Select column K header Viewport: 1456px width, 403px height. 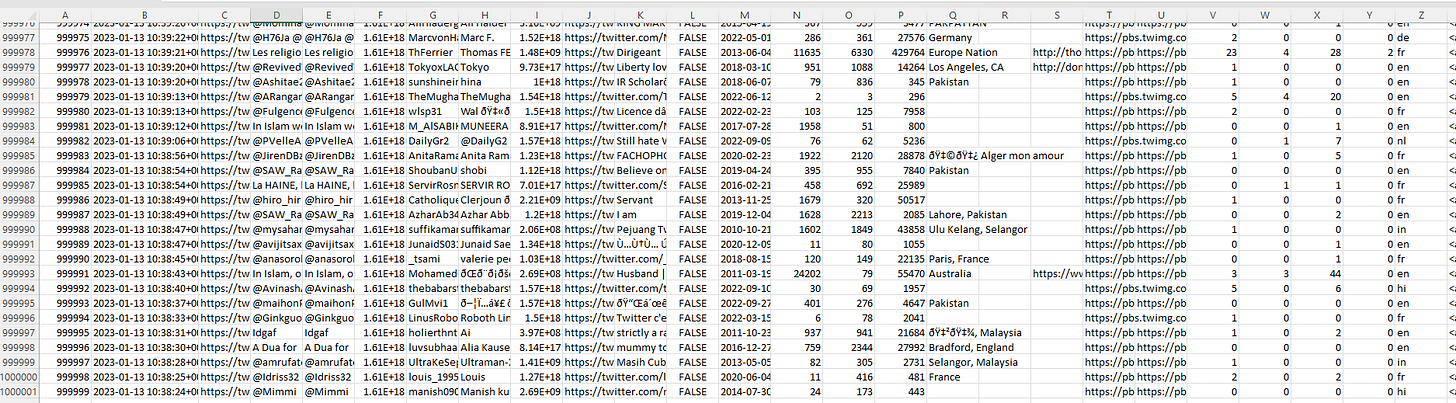point(642,14)
